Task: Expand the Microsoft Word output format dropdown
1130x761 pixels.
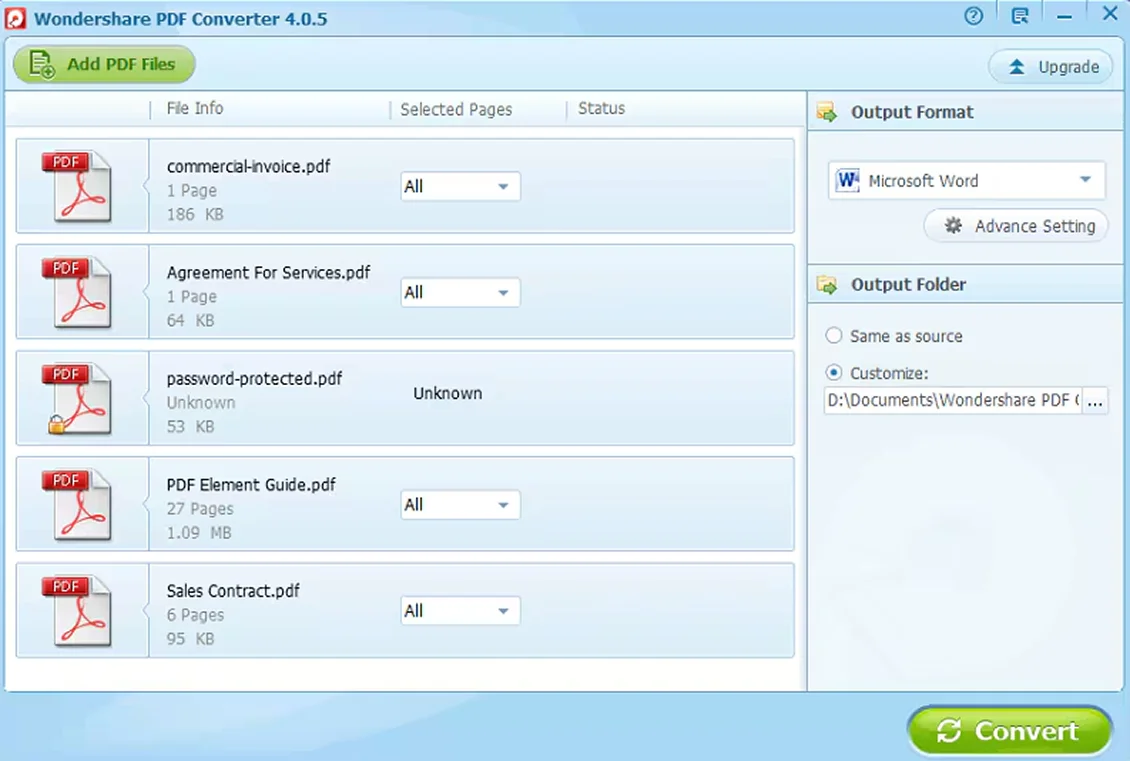Action: coord(966,180)
